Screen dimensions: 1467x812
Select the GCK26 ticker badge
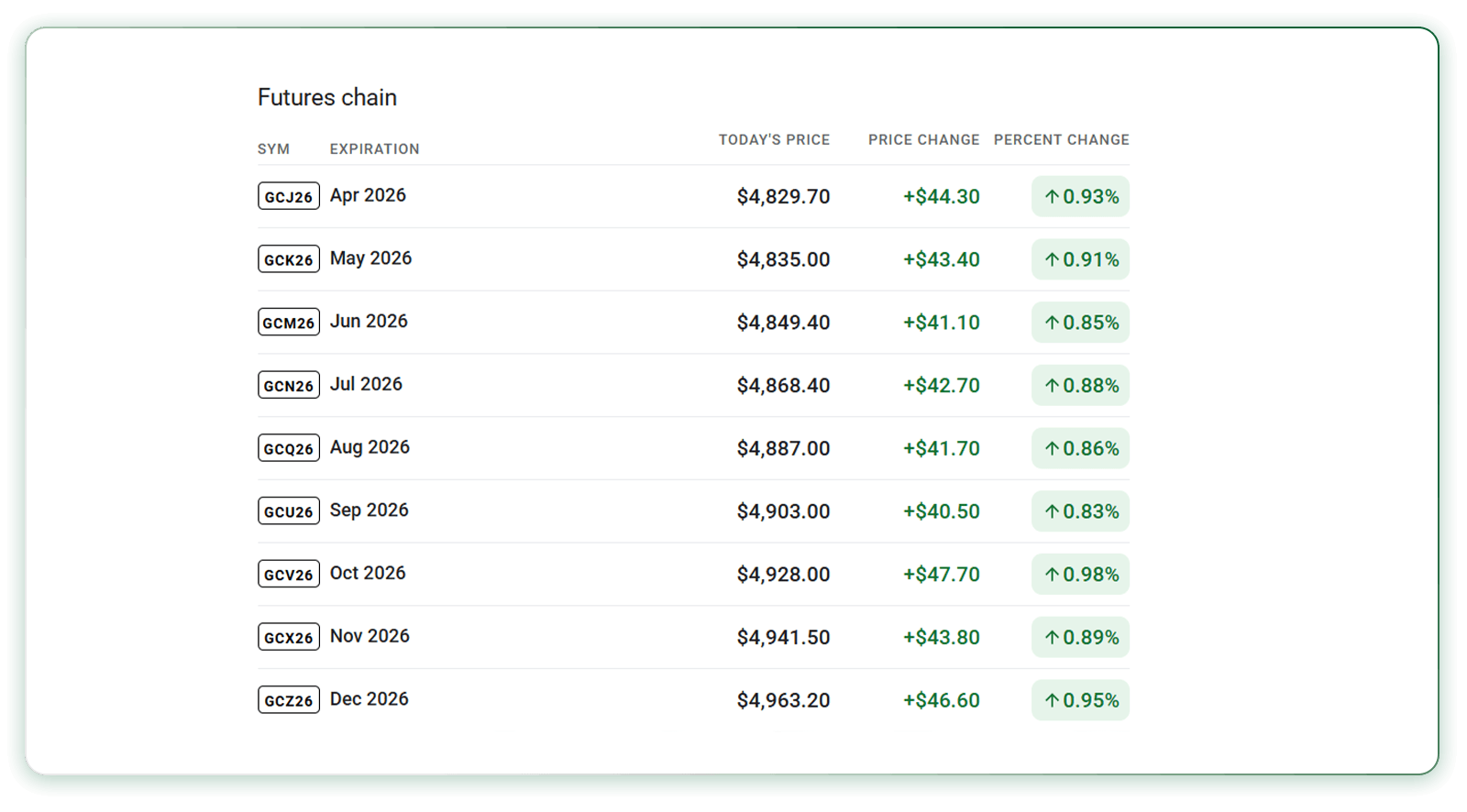click(289, 259)
